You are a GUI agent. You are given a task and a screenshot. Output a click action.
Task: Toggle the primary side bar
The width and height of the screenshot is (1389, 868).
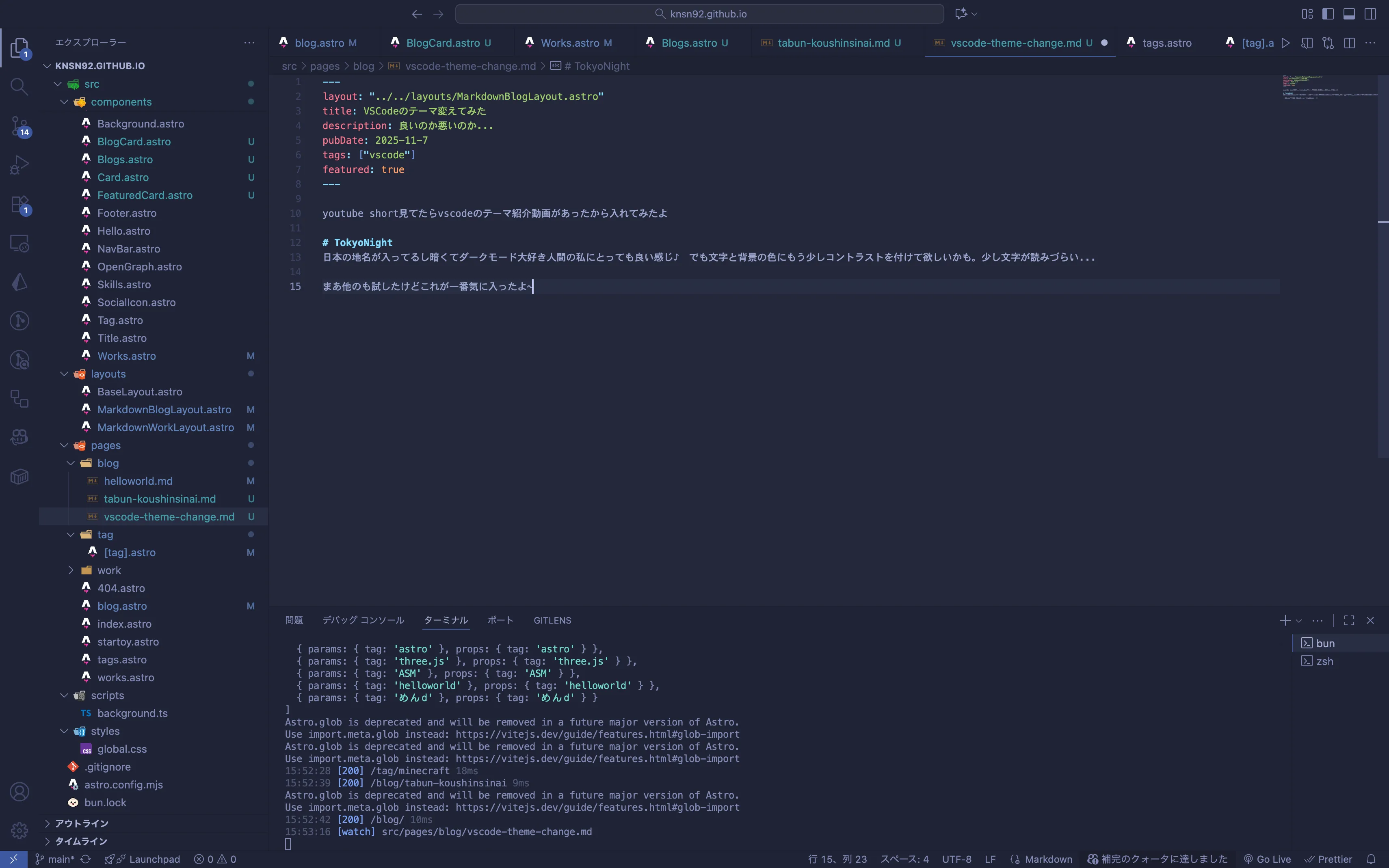1328,13
